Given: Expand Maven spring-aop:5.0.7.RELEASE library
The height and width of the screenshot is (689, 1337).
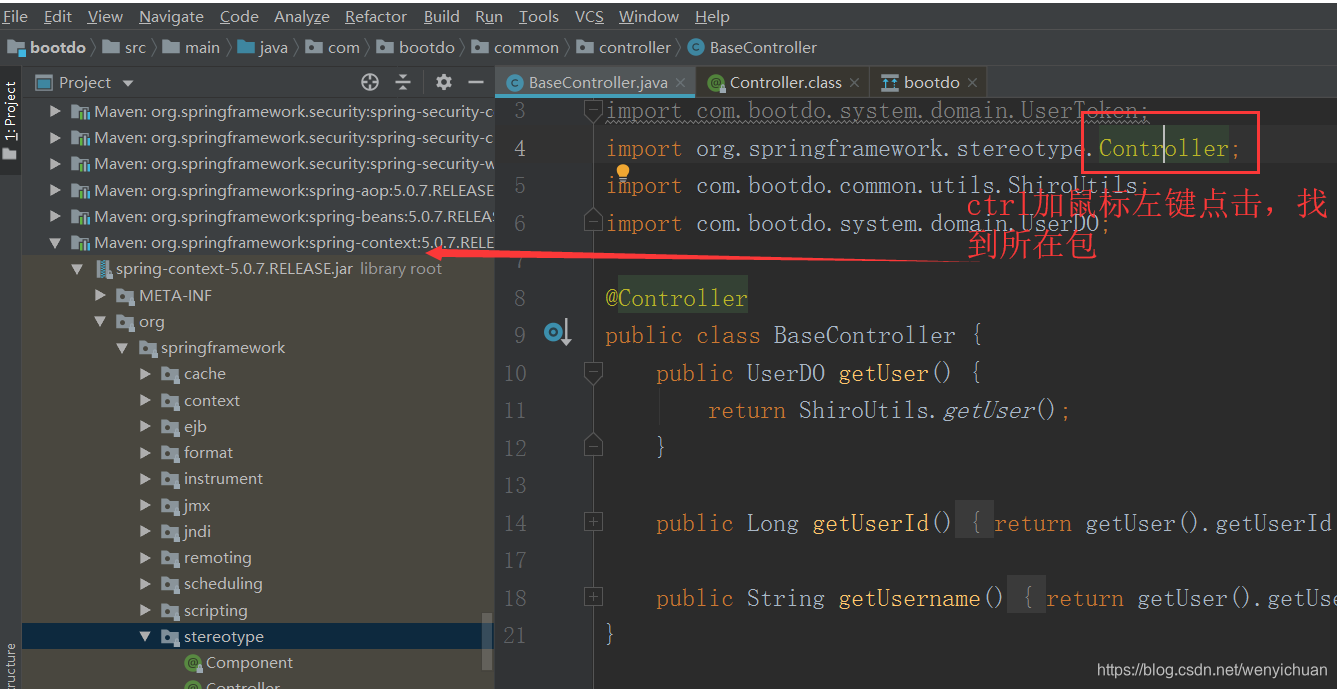Looking at the screenshot, I should click(55, 190).
